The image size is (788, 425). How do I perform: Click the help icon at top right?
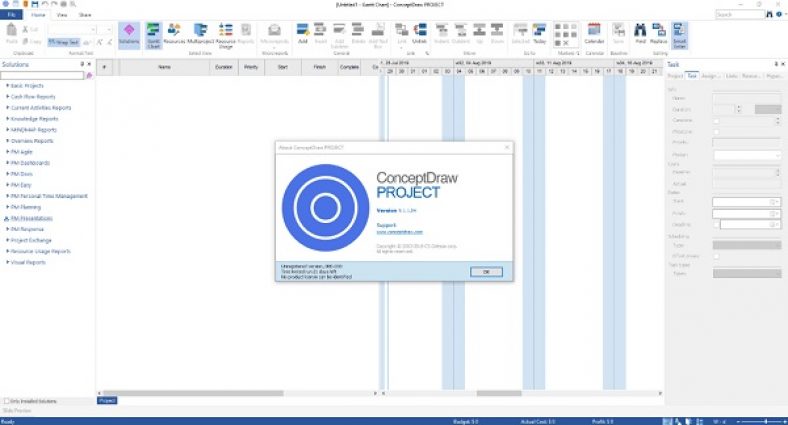tap(779, 15)
